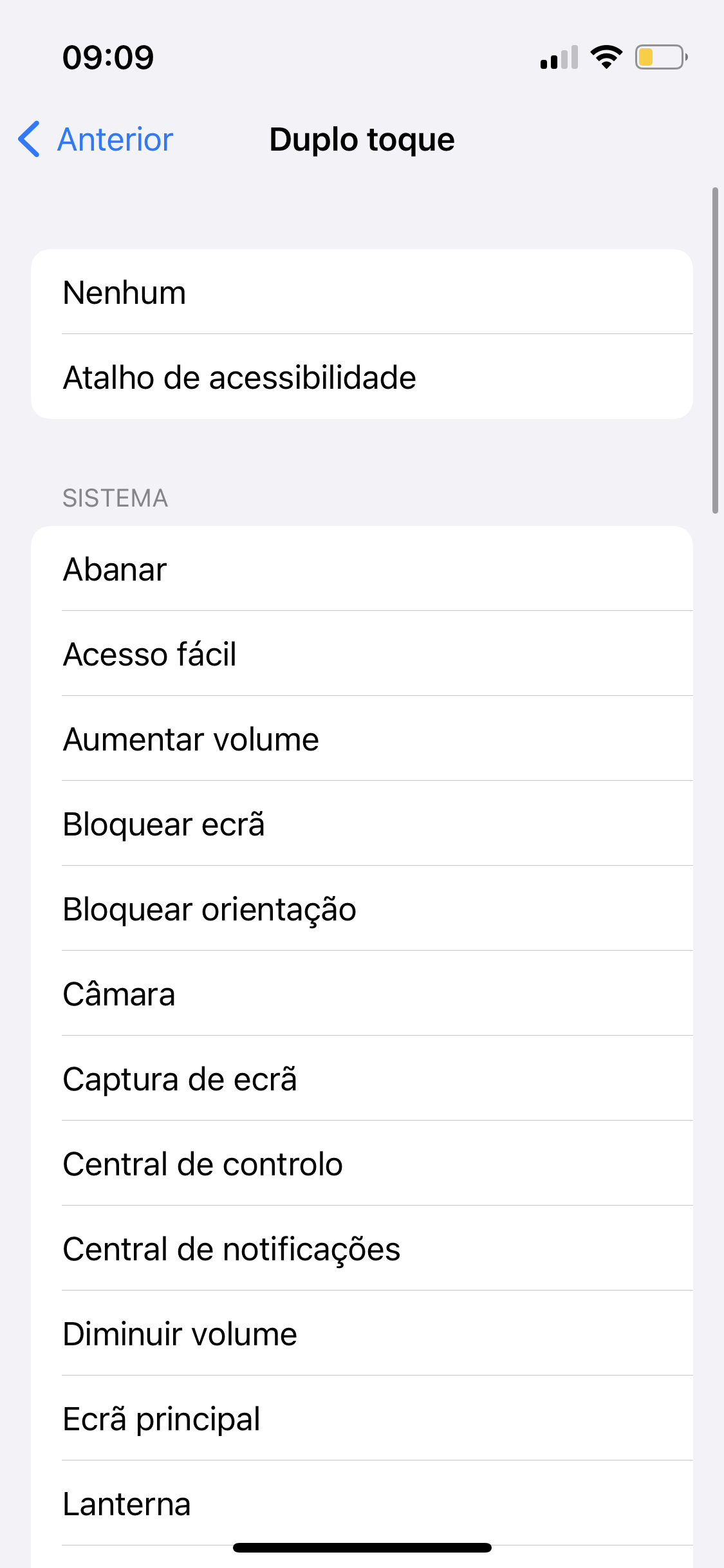
Task: Set double tap to Bloquear orientação
Action: coord(362,909)
